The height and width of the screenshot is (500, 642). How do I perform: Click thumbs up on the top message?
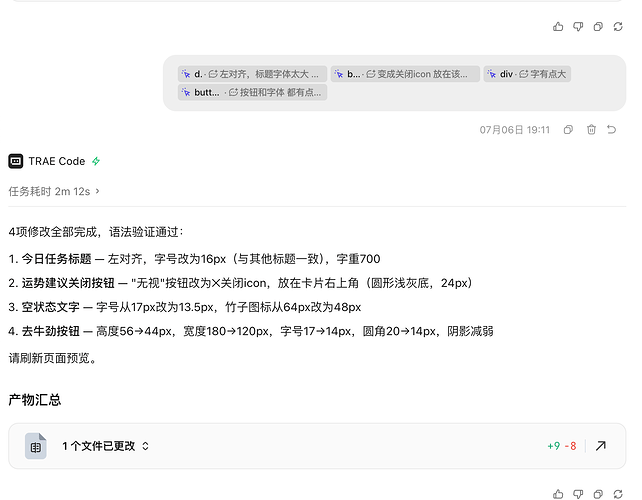tap(558, 27)
